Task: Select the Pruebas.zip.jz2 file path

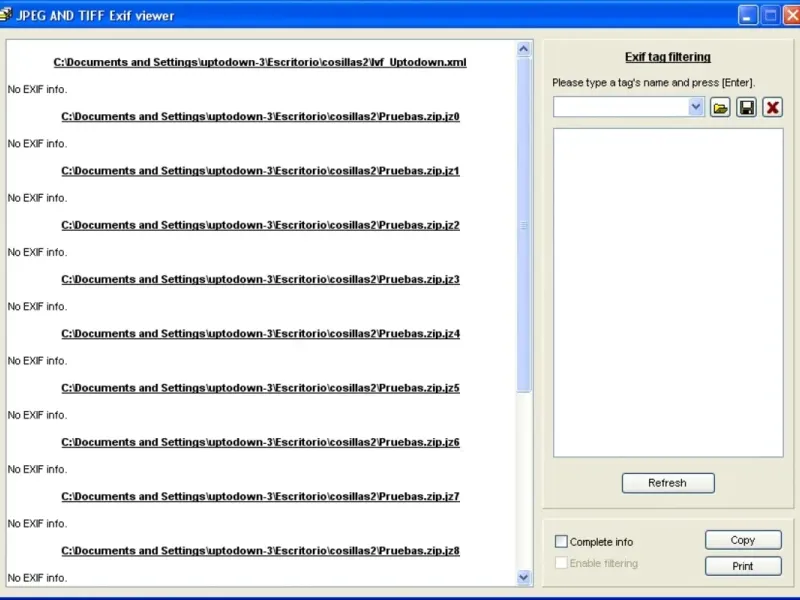Action: (x=260, y=225)
